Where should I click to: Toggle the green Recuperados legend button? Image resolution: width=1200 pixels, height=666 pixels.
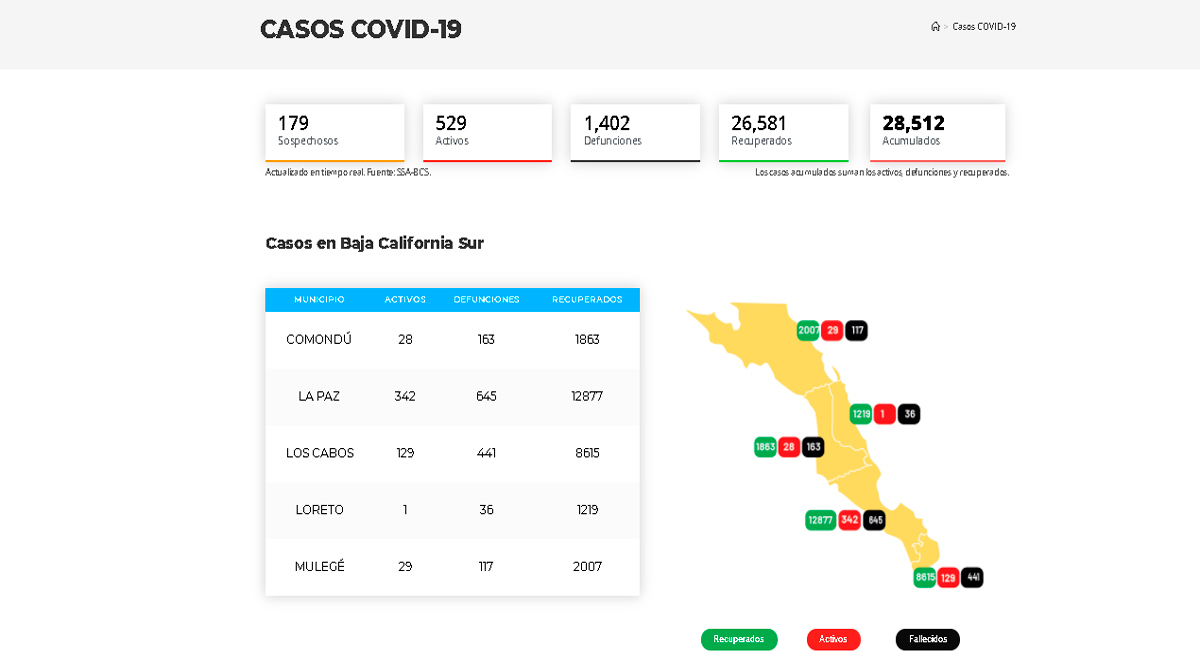click(x=738, y=639)
